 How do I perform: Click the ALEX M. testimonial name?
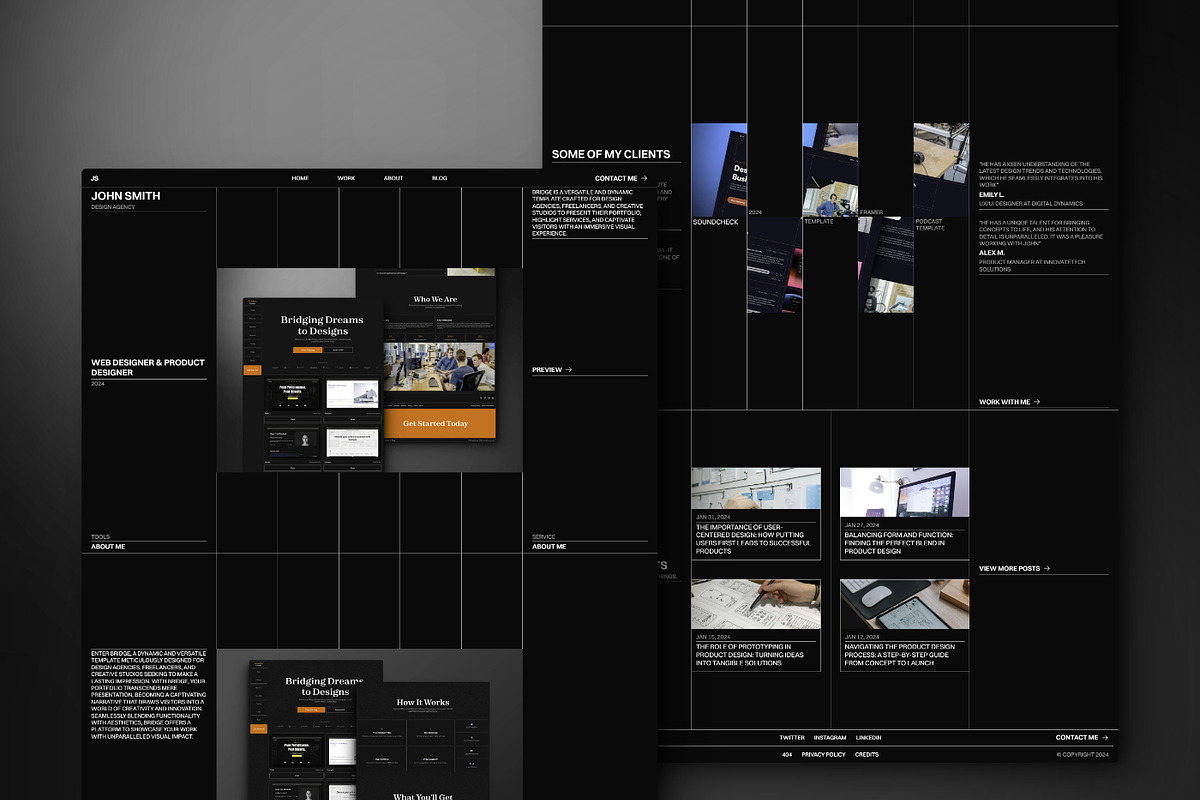[992, 253]
